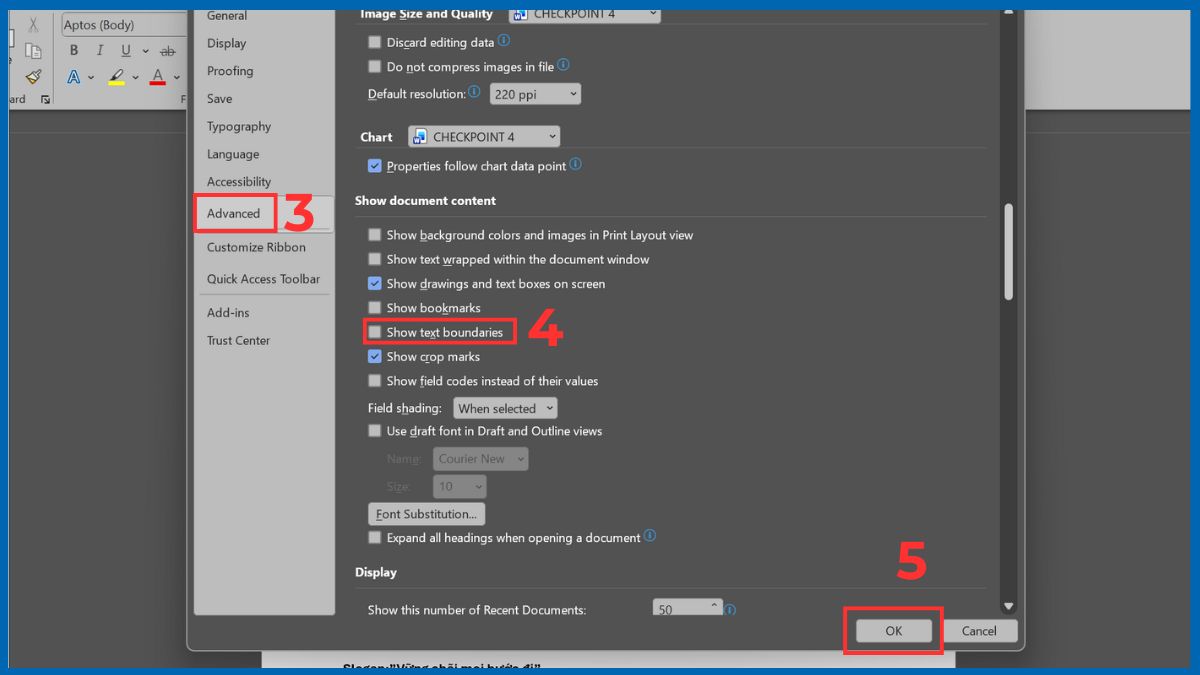
Task: Click info icon beside Discard editing data
Action: point(504,41)
